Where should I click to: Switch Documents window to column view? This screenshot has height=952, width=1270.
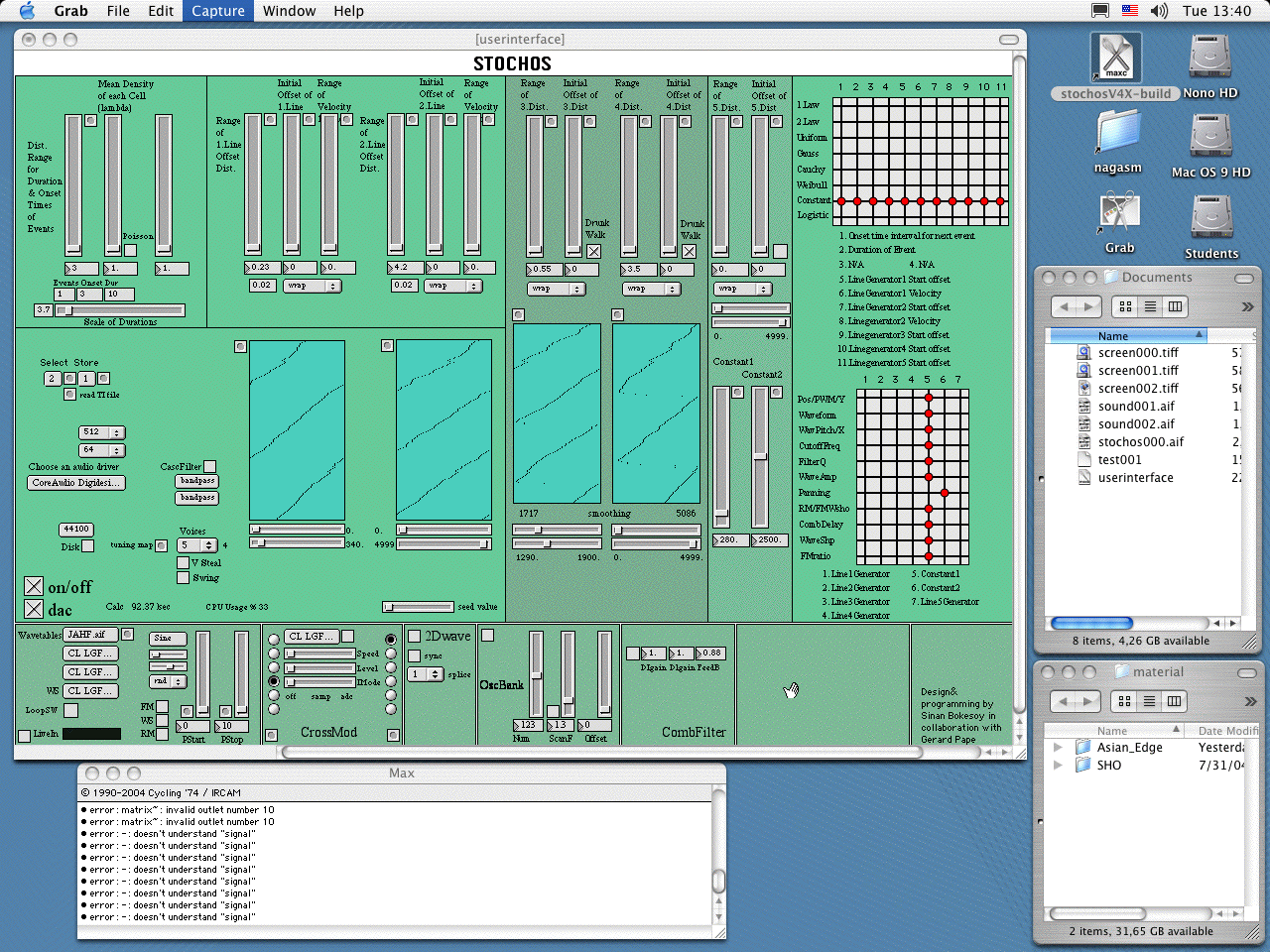pos(1175,307)
